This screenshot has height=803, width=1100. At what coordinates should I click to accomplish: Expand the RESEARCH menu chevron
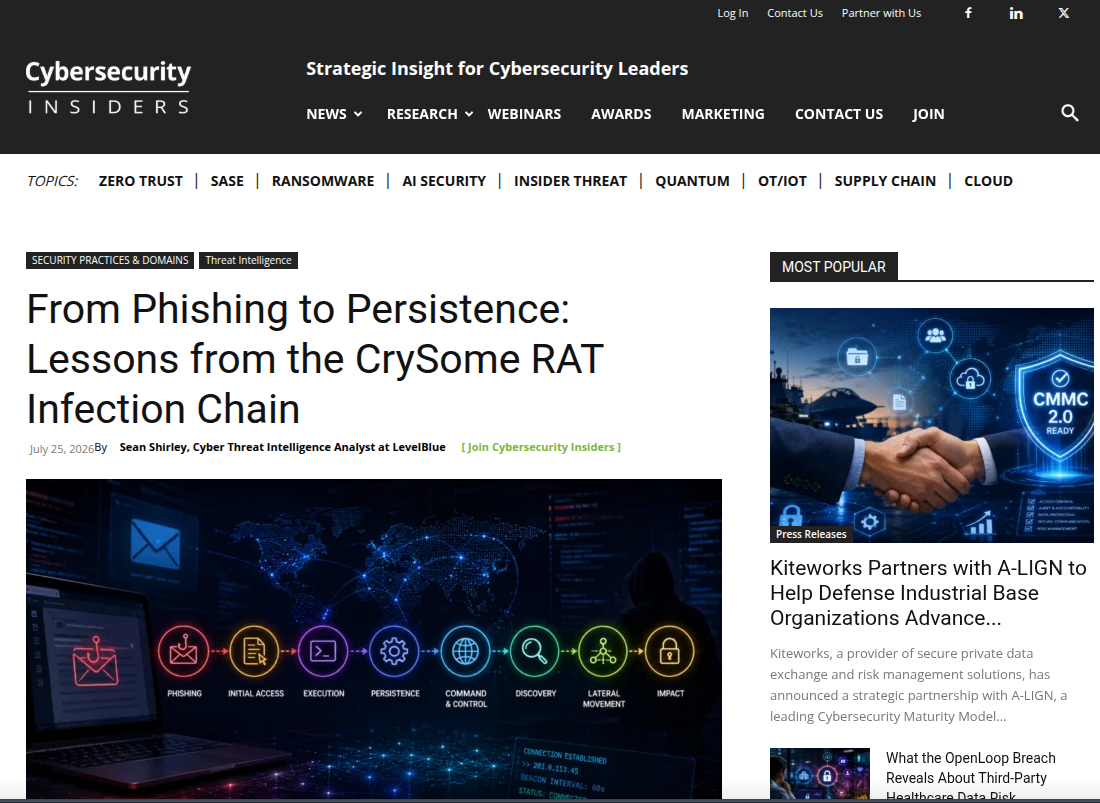point(469,114)
